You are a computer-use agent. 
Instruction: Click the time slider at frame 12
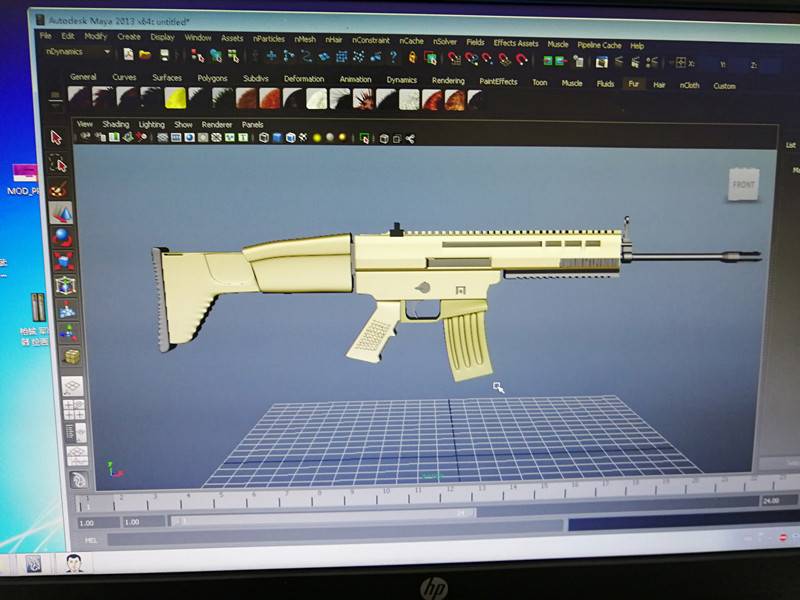450,490
